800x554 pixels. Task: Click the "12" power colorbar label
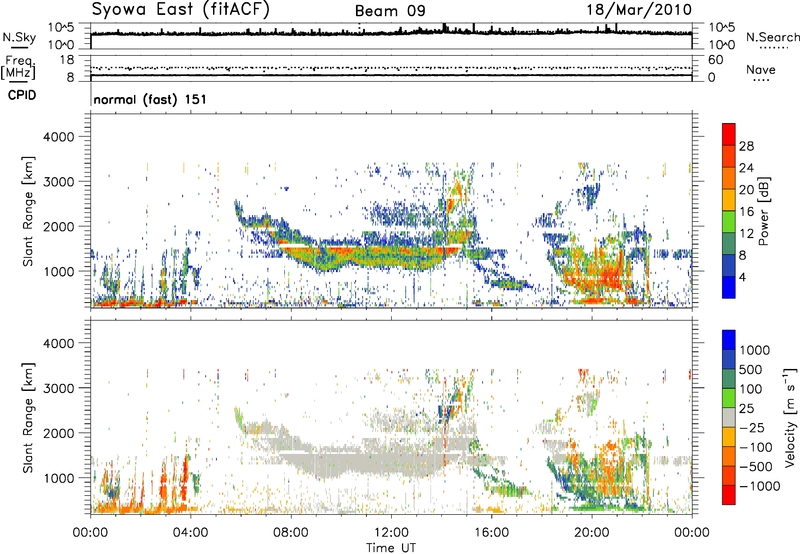[x=746, y=234]
